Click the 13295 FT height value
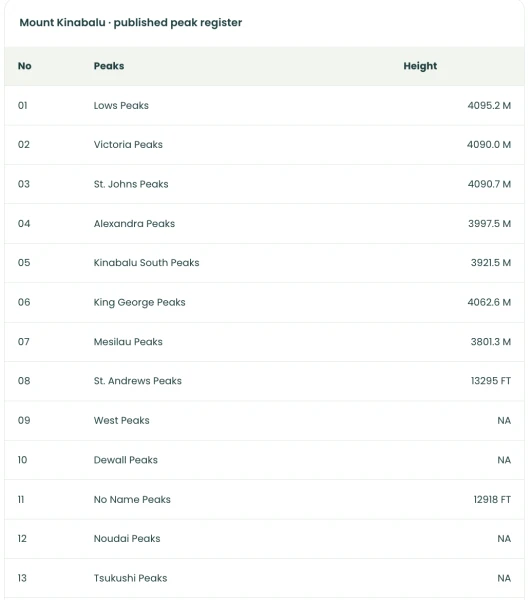 point(491,381)
